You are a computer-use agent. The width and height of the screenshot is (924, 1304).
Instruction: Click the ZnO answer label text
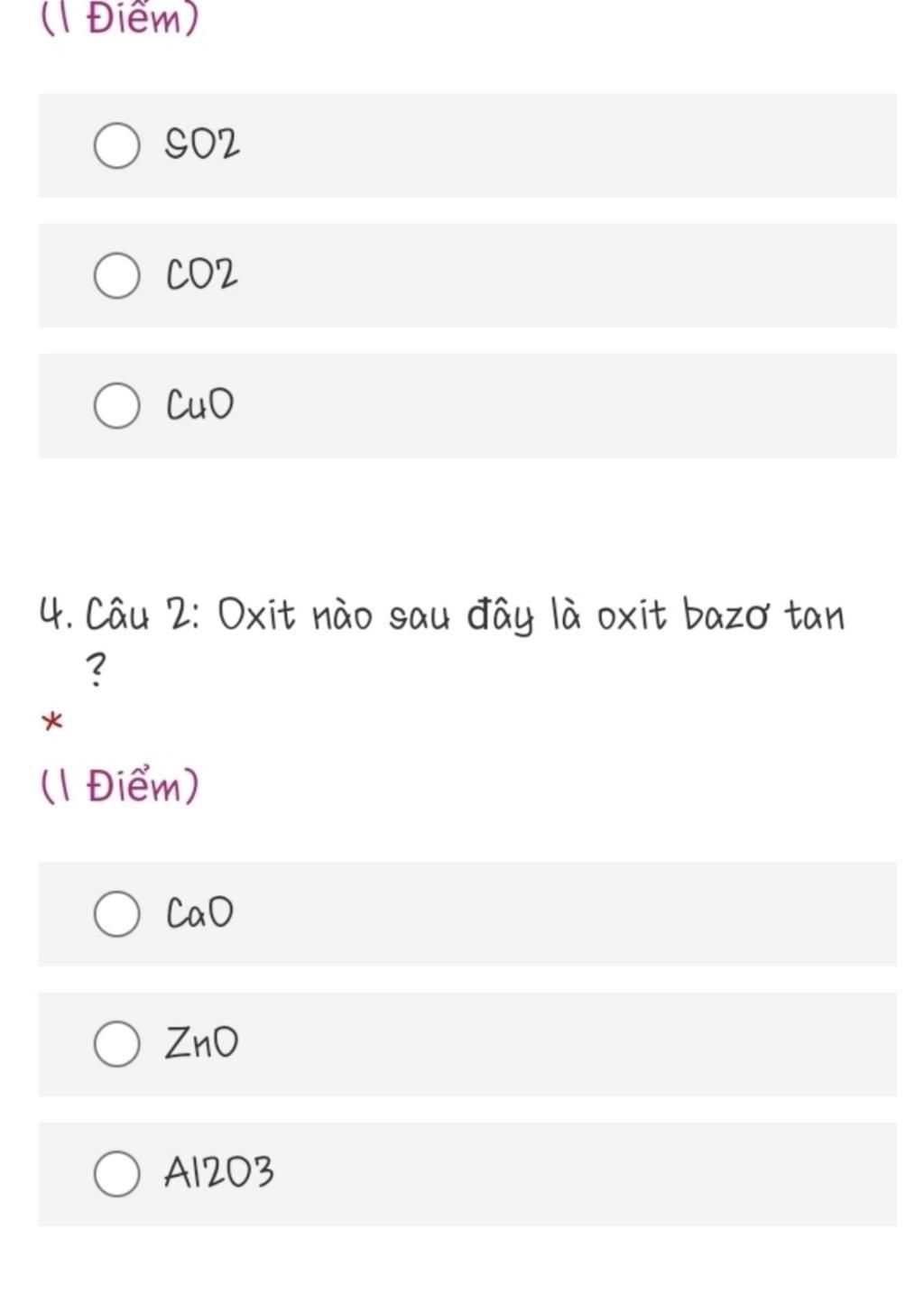click(x=201, y=1042)
